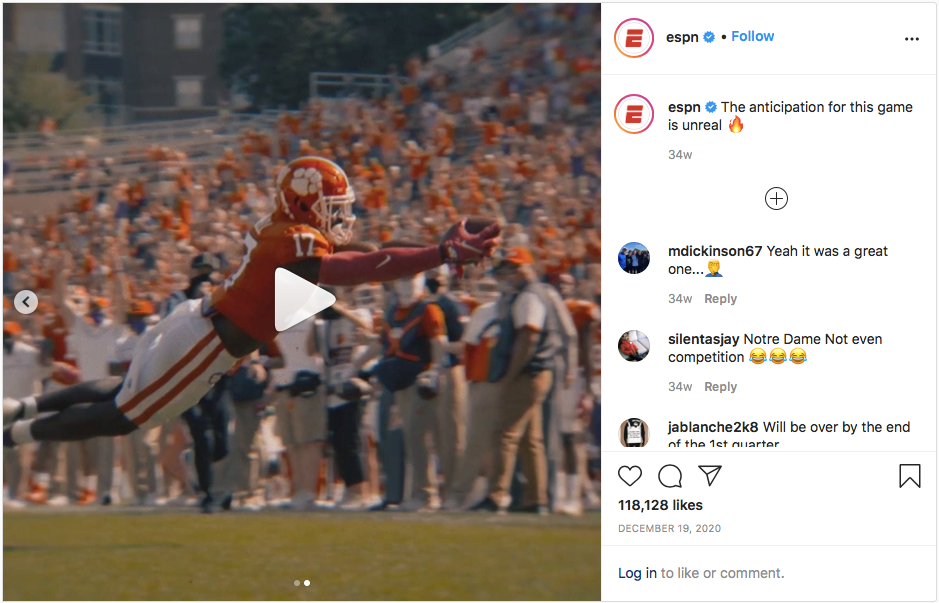
Task: Follow the espn account
Action: tap(752, 36)
